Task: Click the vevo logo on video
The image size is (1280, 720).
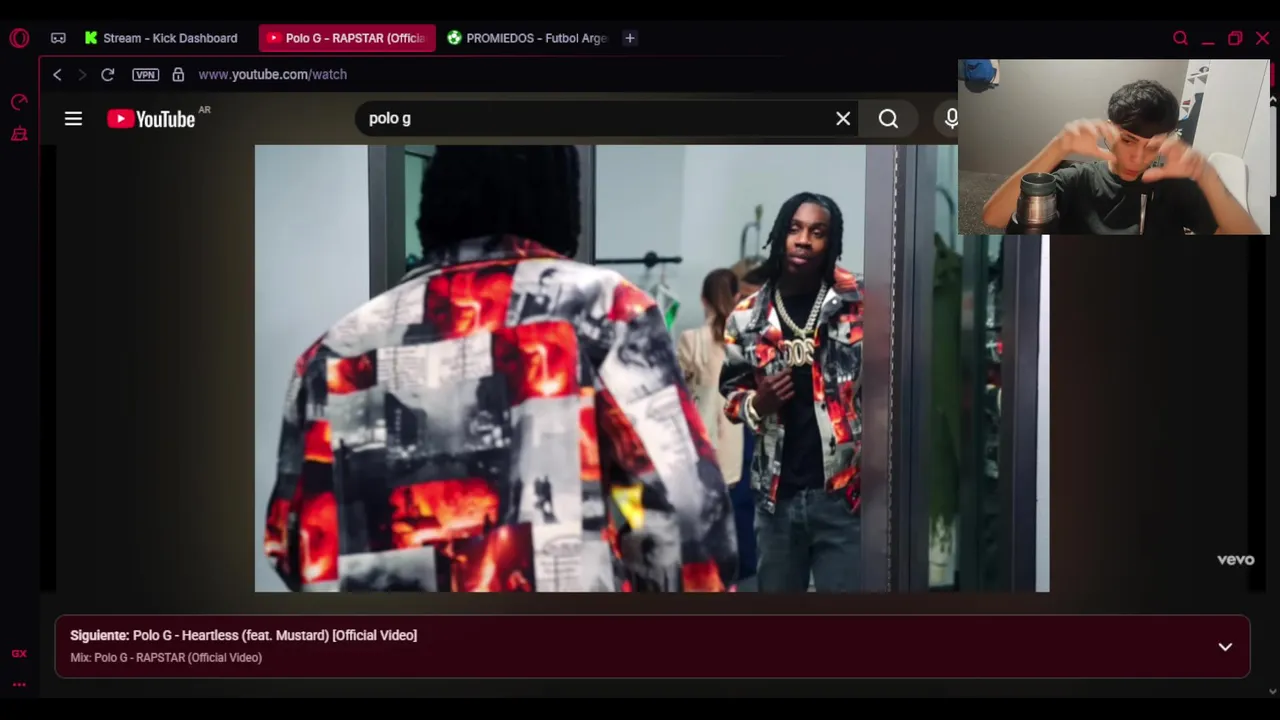Action: click(1235, 560)
